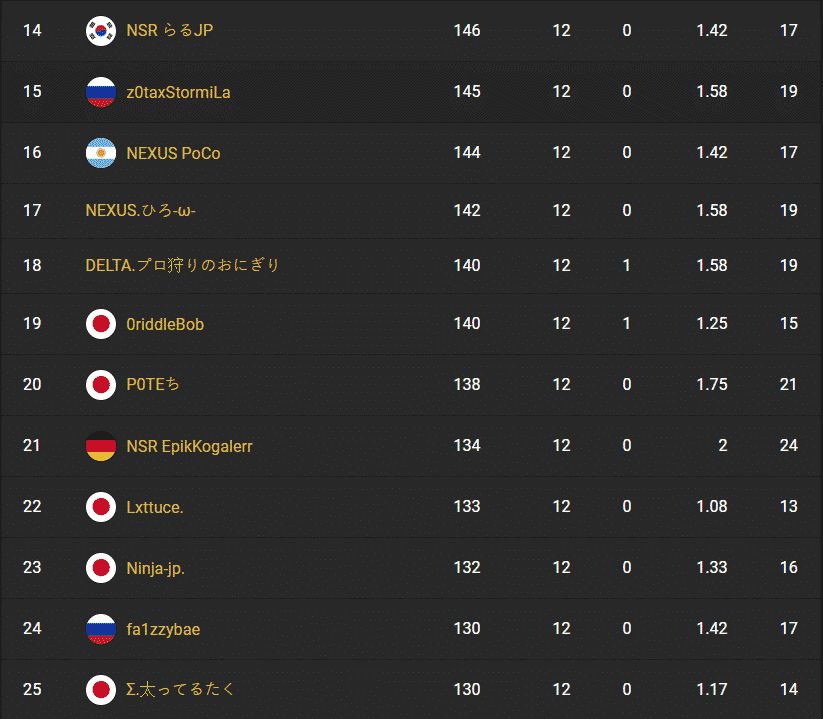Click the score 140 for 0riddleBob
This screenshot has height=719, width=823.
467,323
